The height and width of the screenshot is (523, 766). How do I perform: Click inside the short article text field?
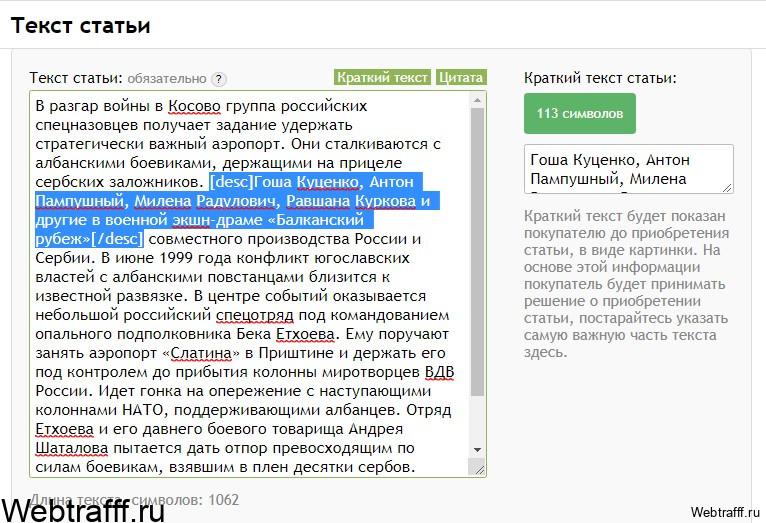coord(628,169)
